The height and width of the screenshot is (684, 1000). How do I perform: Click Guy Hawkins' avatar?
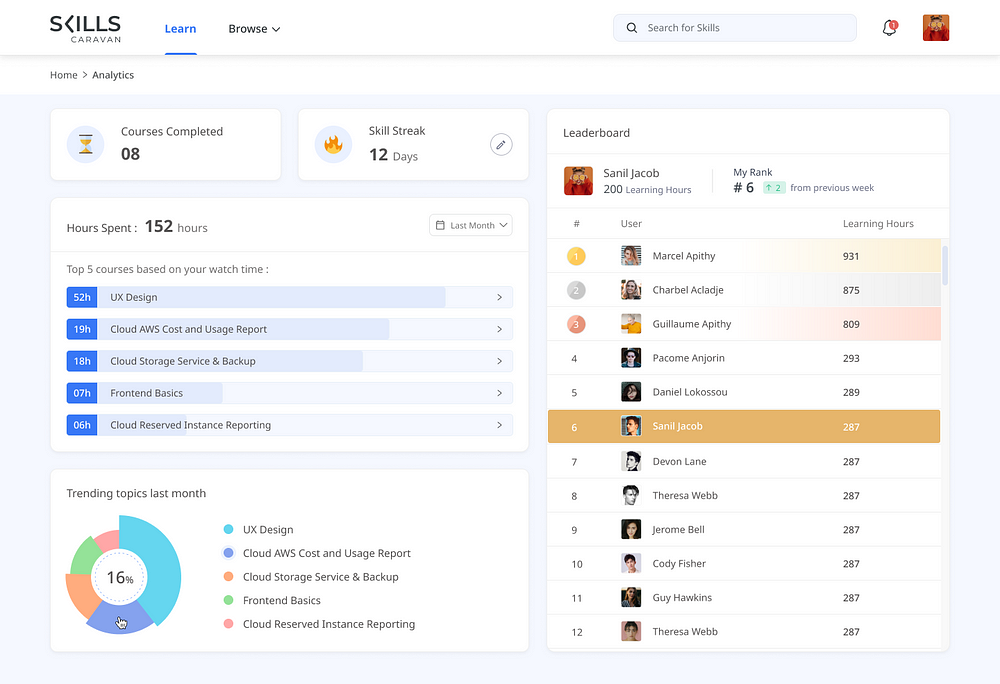(x=631, y=597)
